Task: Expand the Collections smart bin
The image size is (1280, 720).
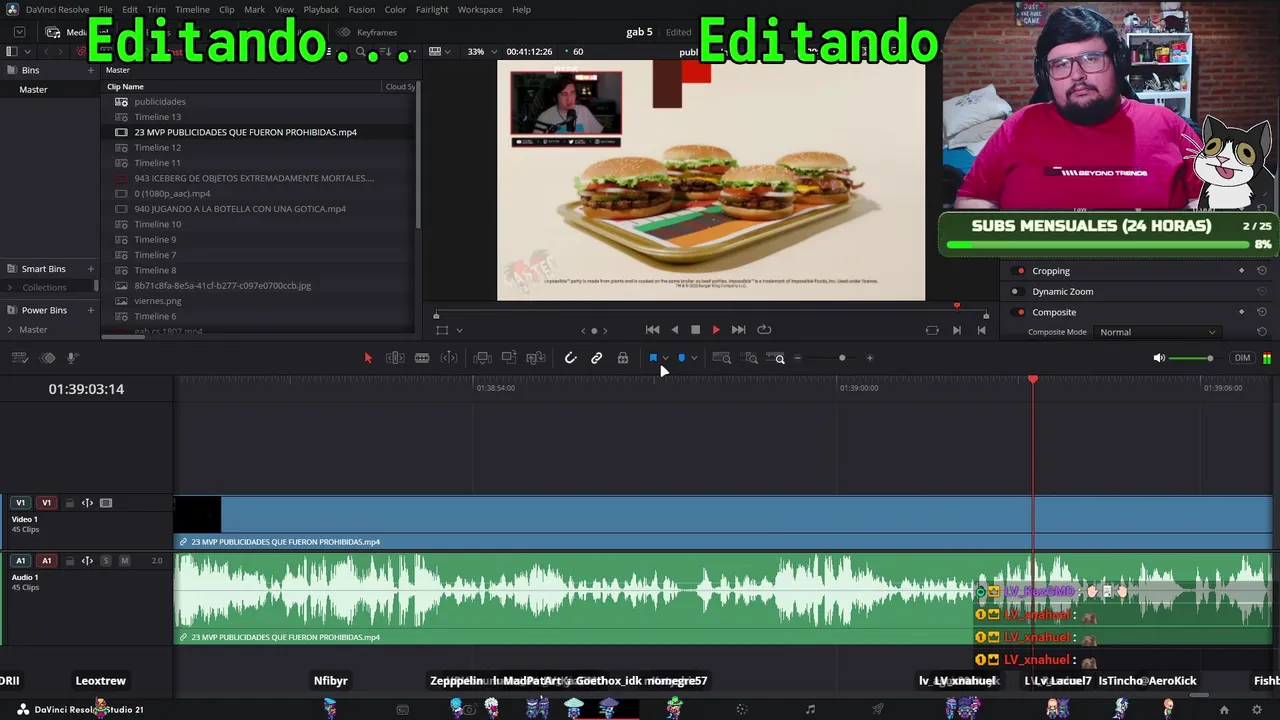Action: point(10,288)
